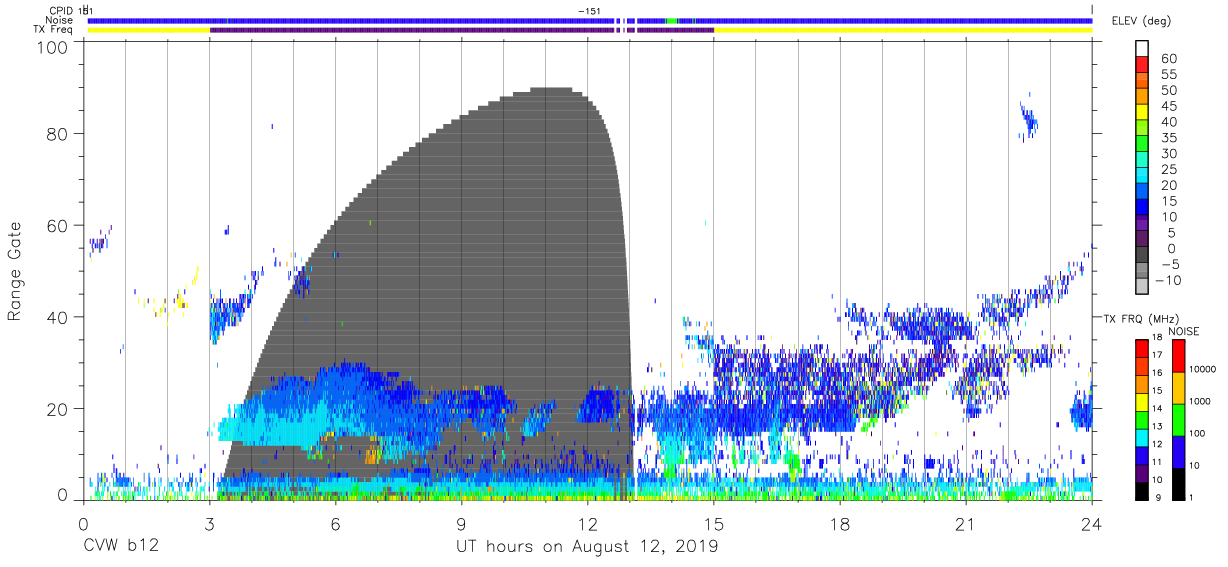The image size is (1228, 567).
Task: Click the '-151' CPID value above the plot
Action: tap(589, 10)
